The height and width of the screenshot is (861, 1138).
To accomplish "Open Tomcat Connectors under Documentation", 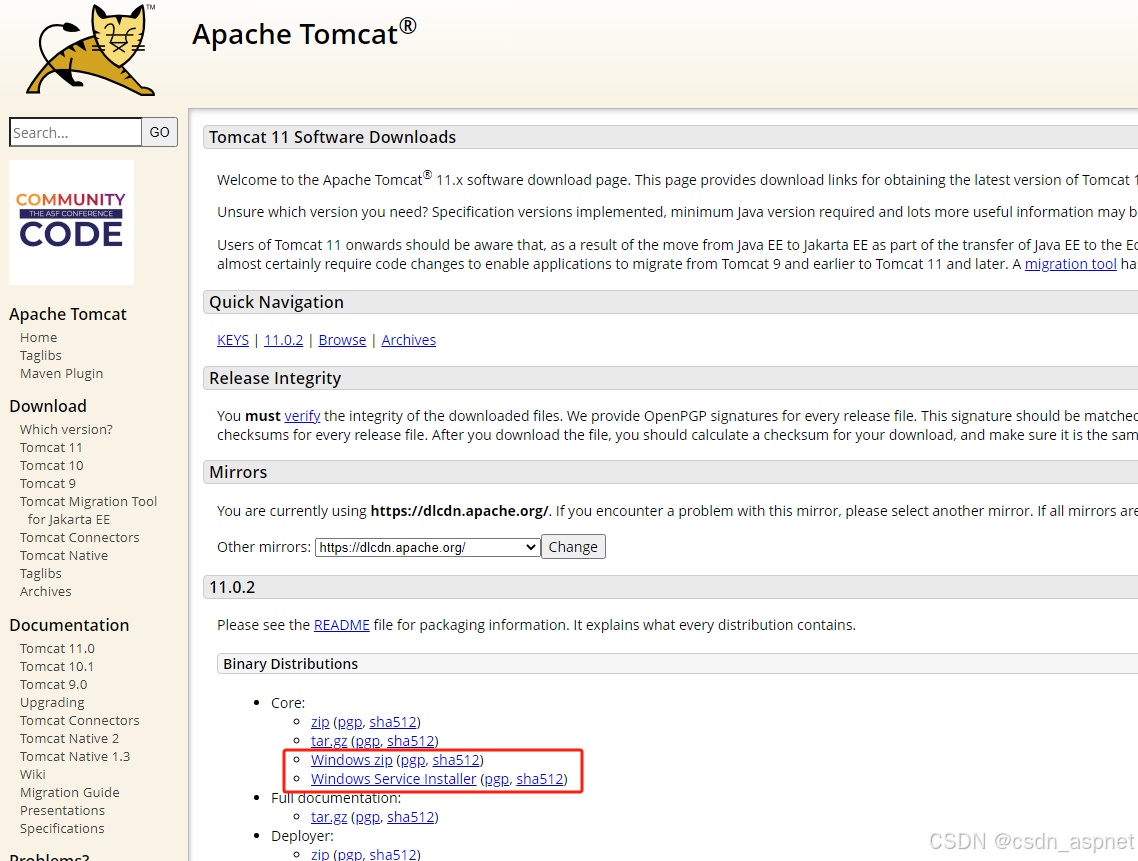I will pos(80,721).
